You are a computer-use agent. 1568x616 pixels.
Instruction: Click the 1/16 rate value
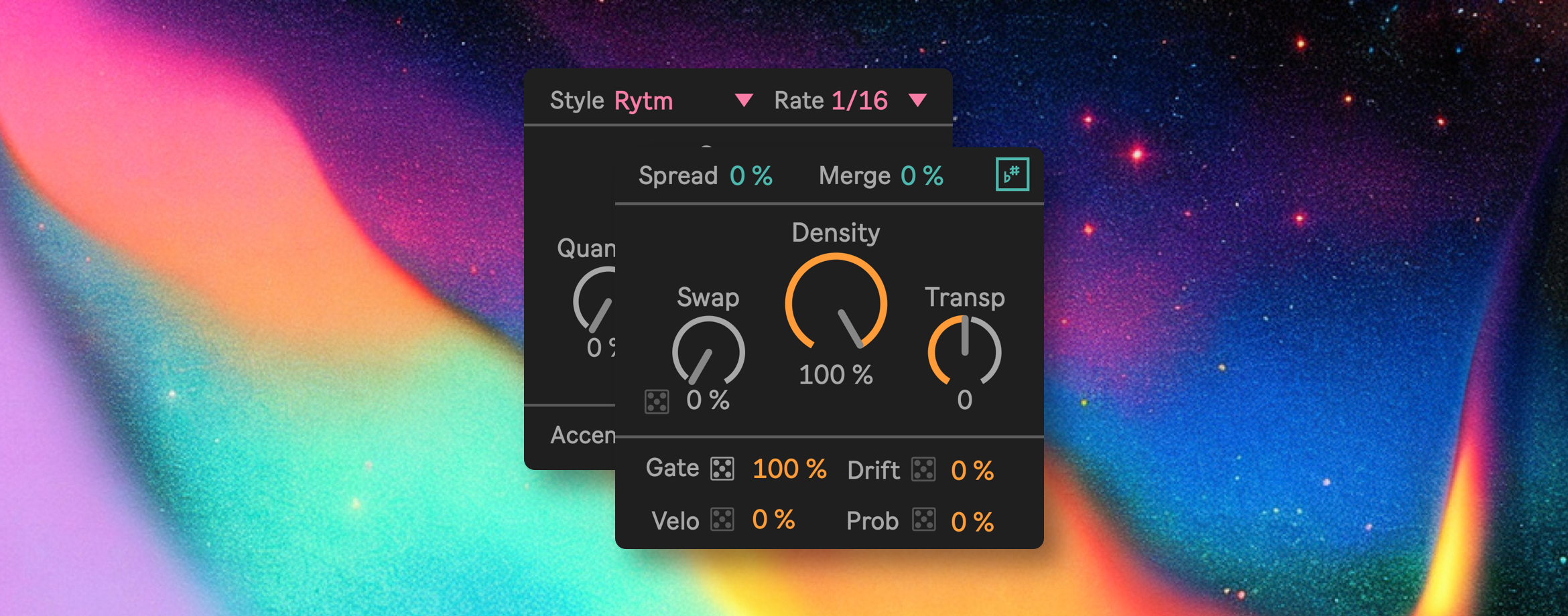859,101
